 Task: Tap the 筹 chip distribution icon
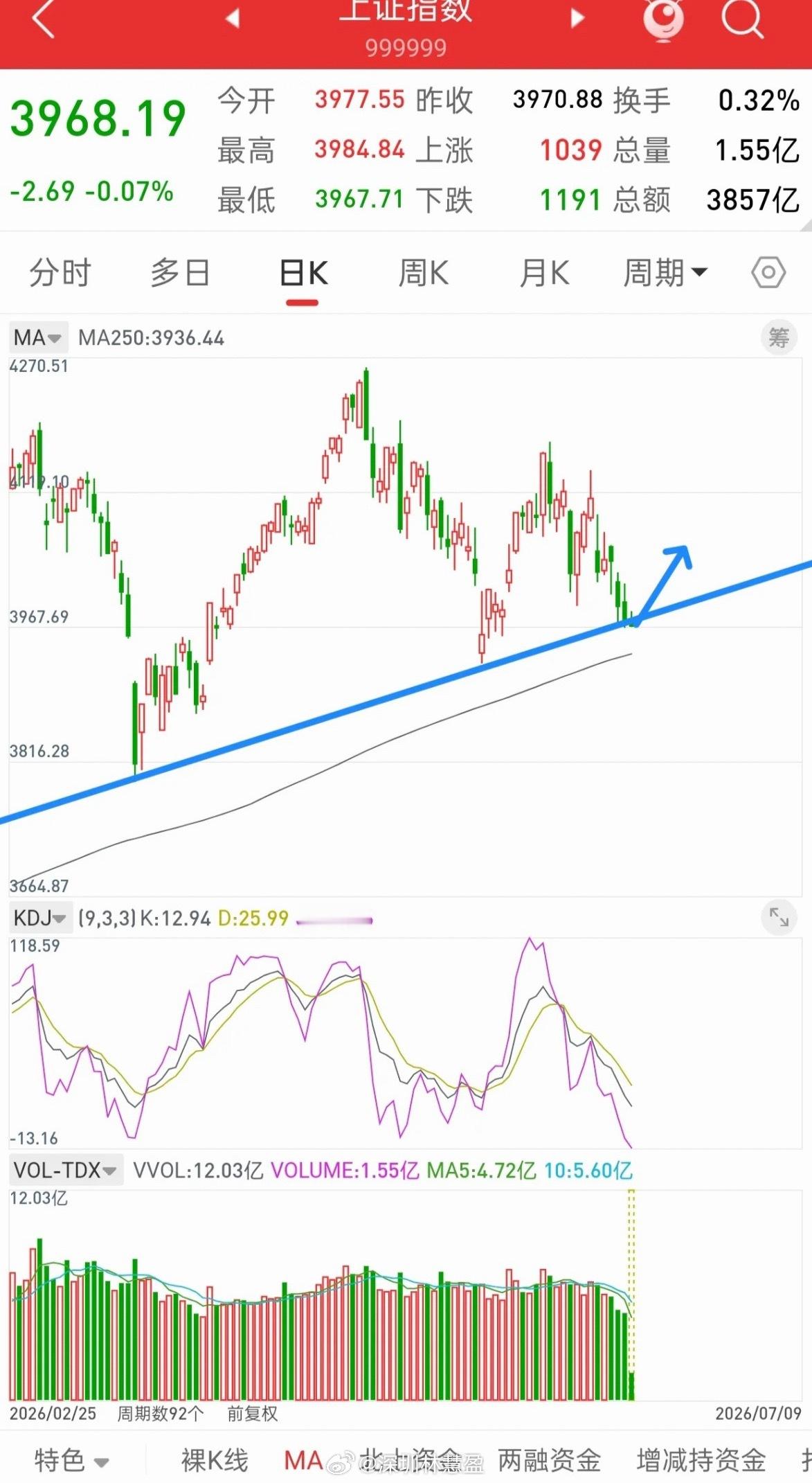tap(779, 338)
